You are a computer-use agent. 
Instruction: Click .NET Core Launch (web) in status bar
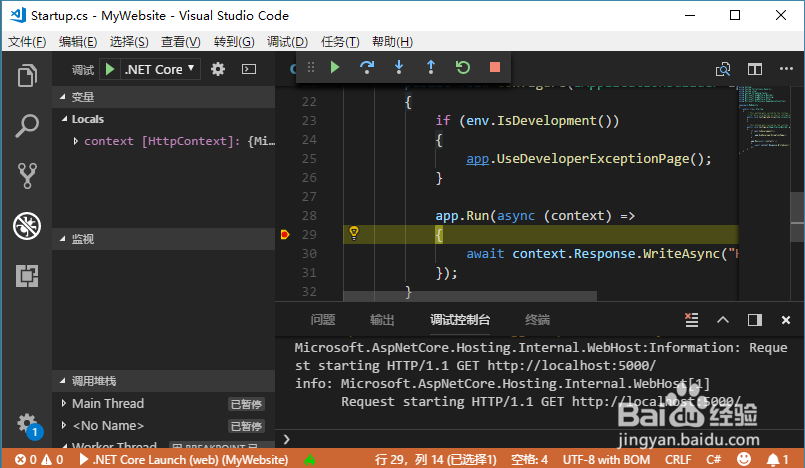coord(184,459)
